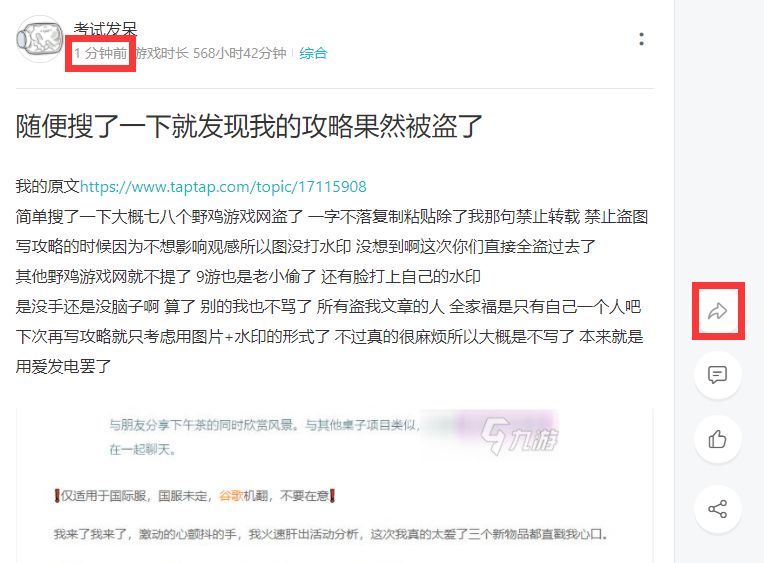The image size is (764, 563).
Task: Like the post with the thumbs-up icon
Action: [x=717, y=439]
